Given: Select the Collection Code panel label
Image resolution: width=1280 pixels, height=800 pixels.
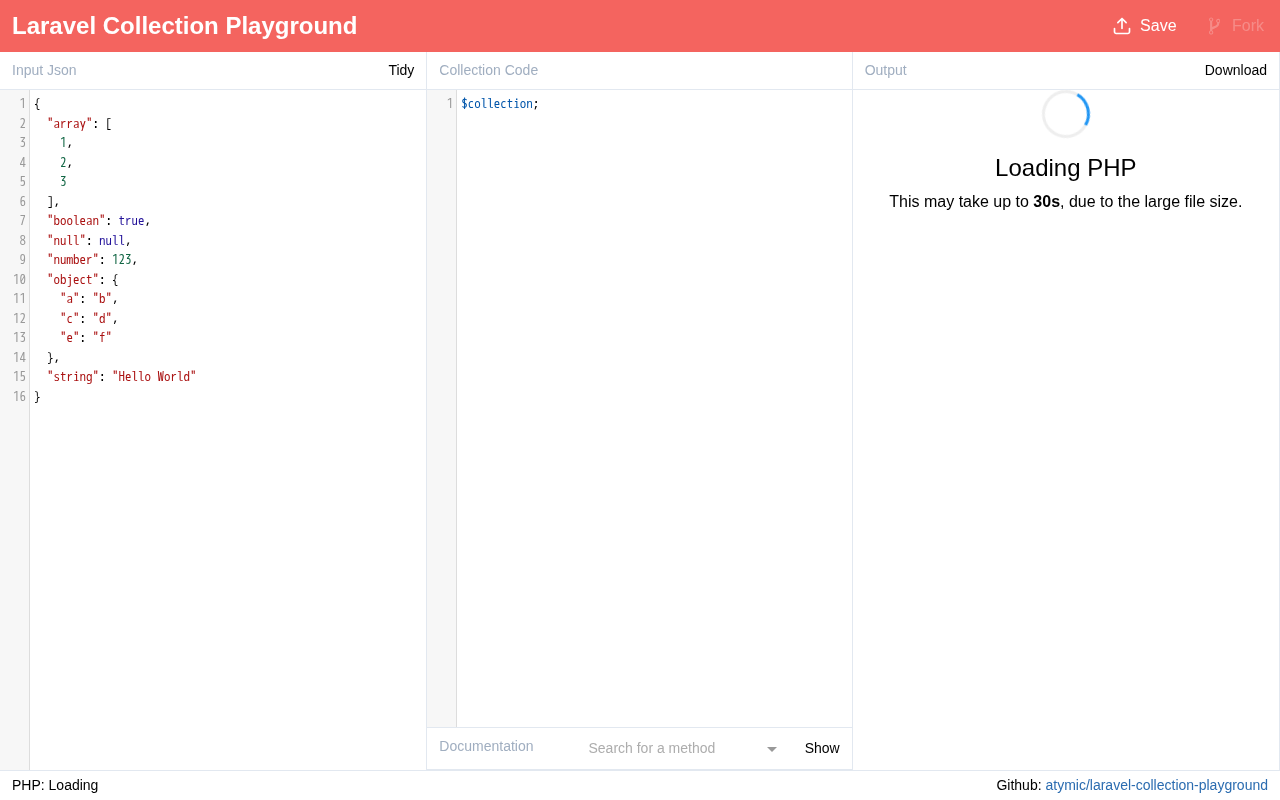Looking at the screenshot, I should point(488,70).
